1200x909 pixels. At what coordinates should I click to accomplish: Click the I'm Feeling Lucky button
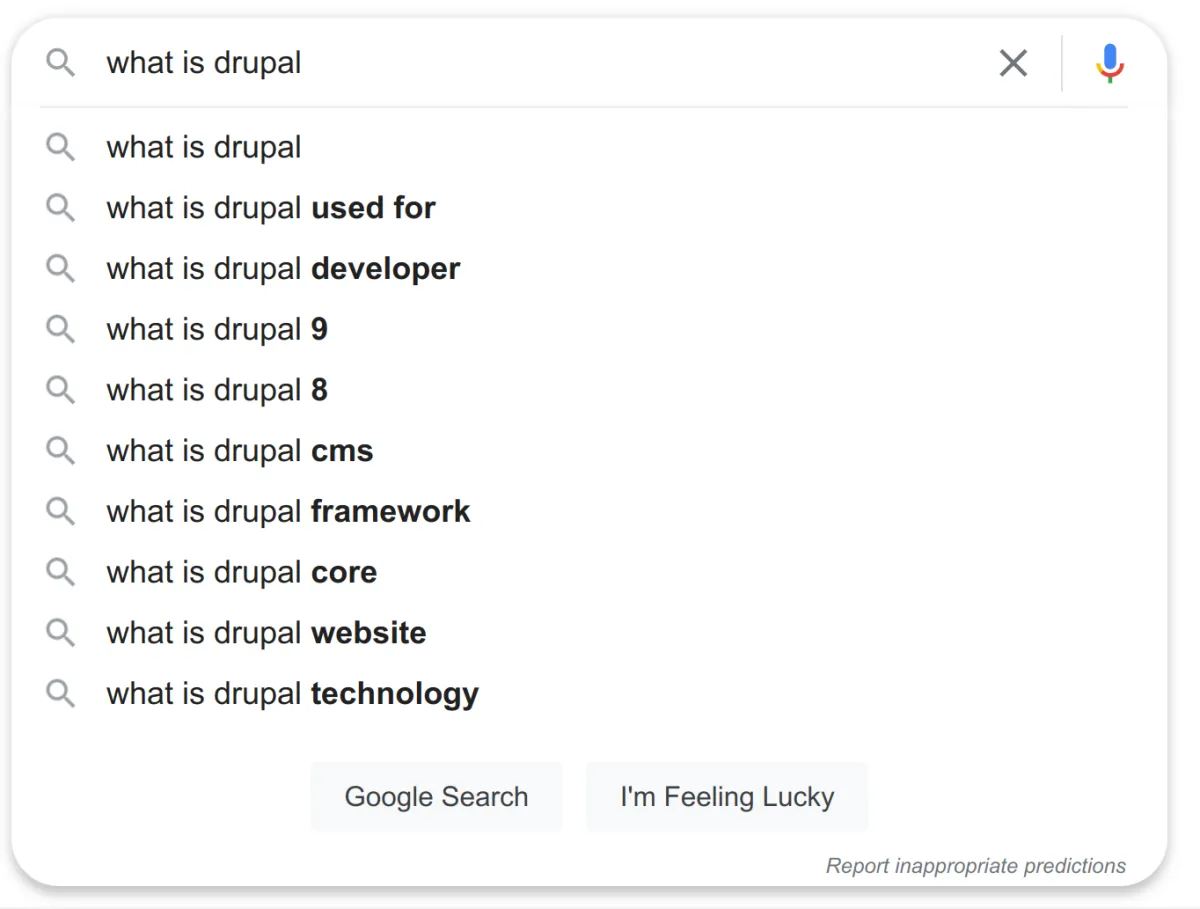727,797
